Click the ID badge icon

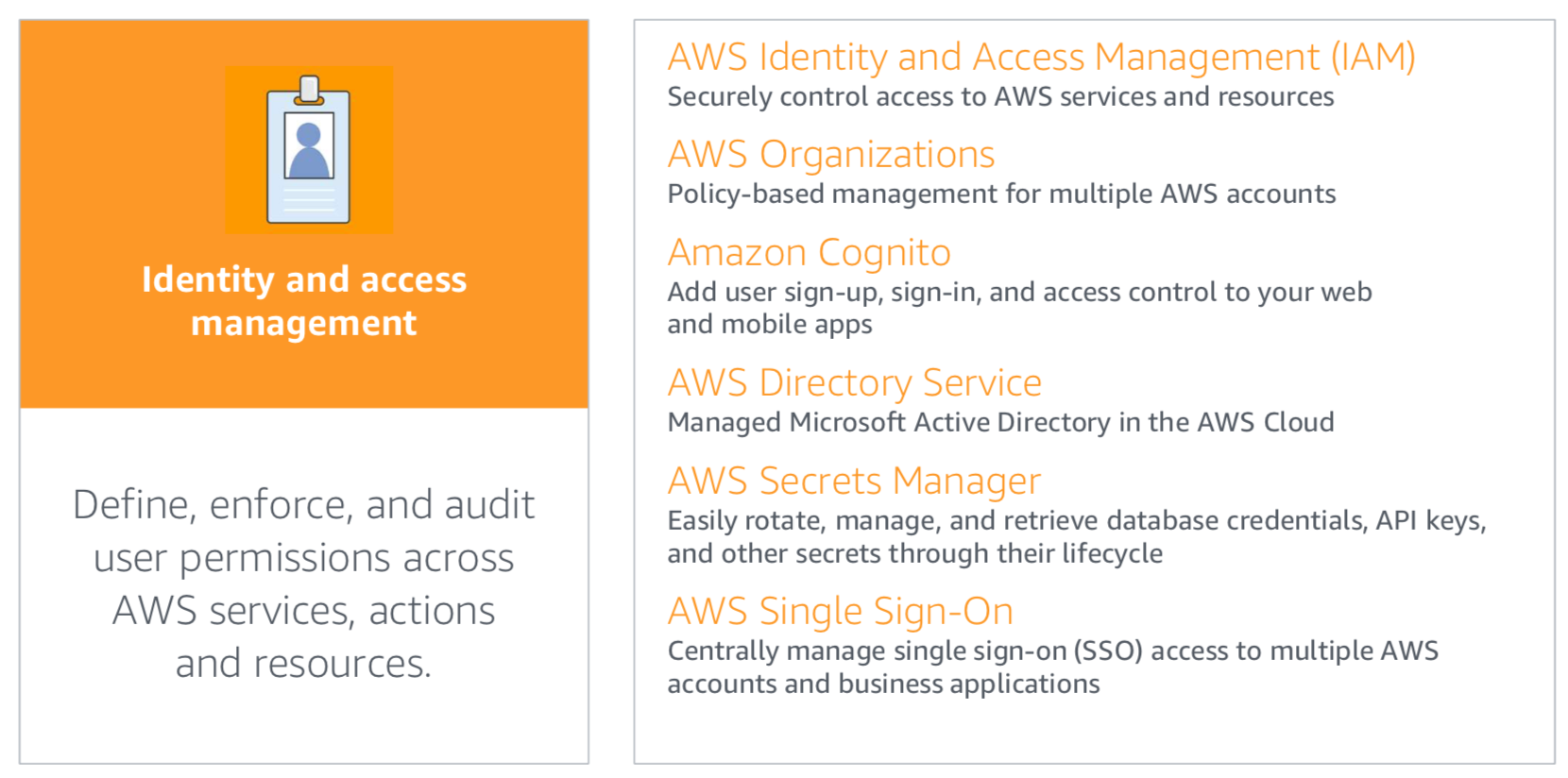tap(309, 149)
